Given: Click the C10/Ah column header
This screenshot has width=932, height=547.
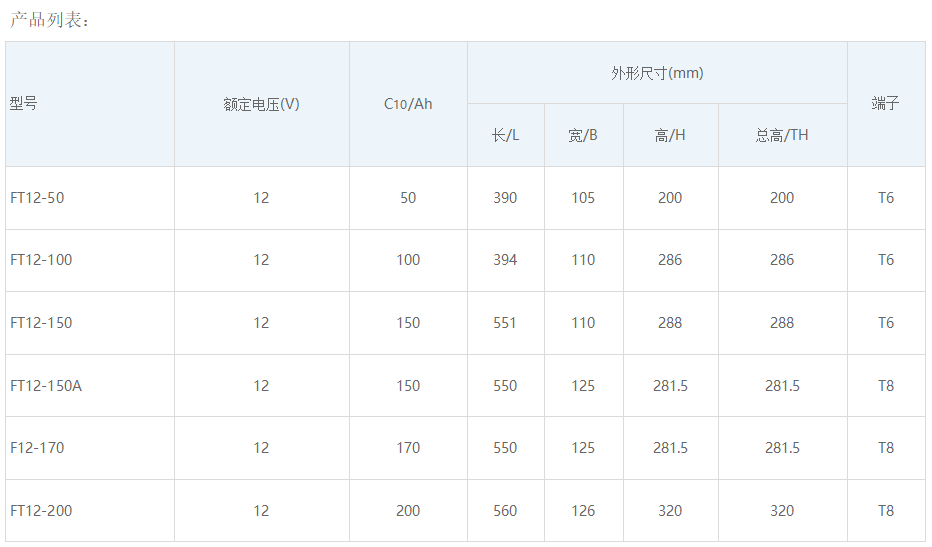Looking at the screenshot, I should point(408,104).
